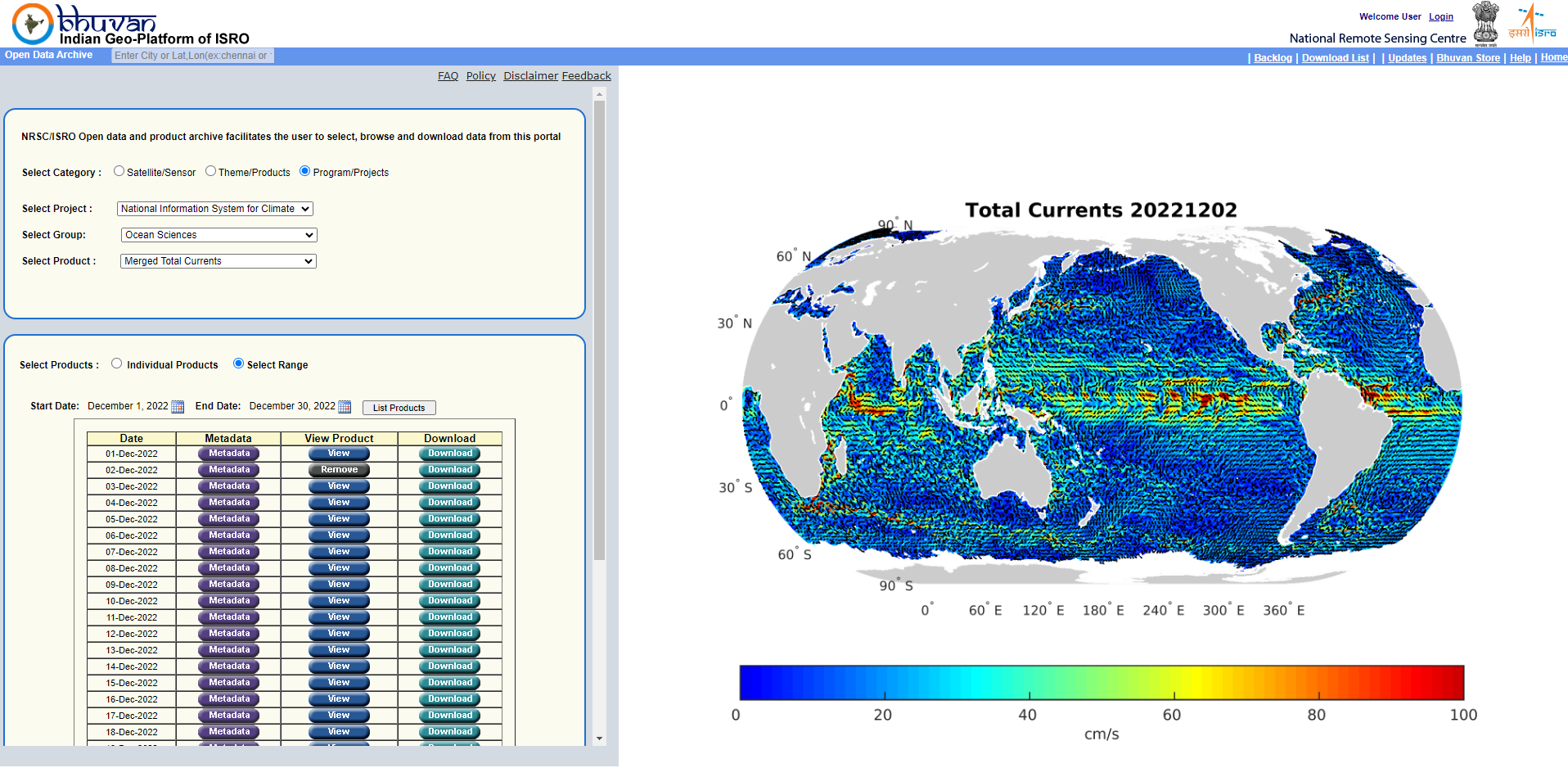1568x777 pixels.
Task: Click the Indian national emblem icon
Action: 1486,24
